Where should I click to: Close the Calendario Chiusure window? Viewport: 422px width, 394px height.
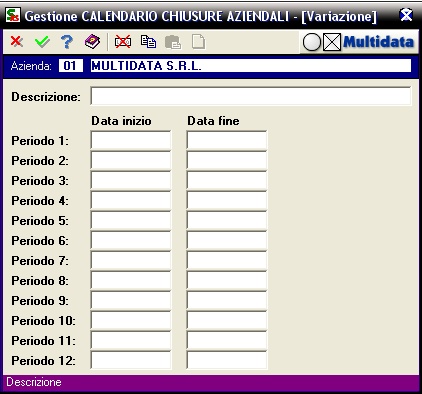pyautogui.click(x=406, y=15)
